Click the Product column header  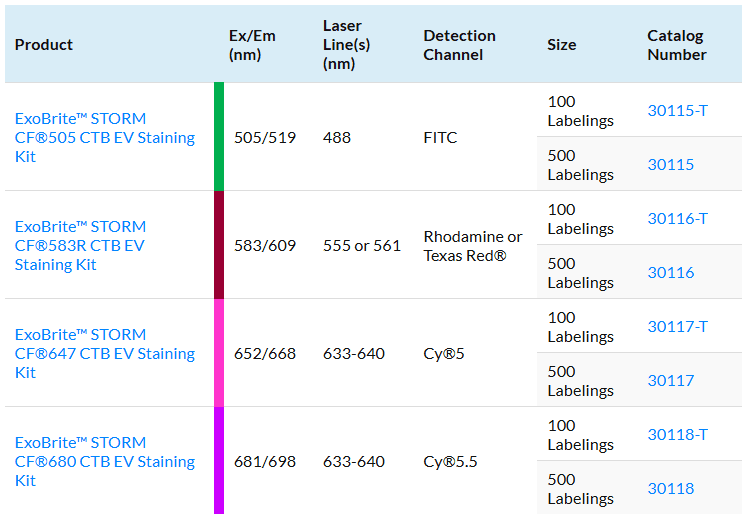(x=44, y=45)
